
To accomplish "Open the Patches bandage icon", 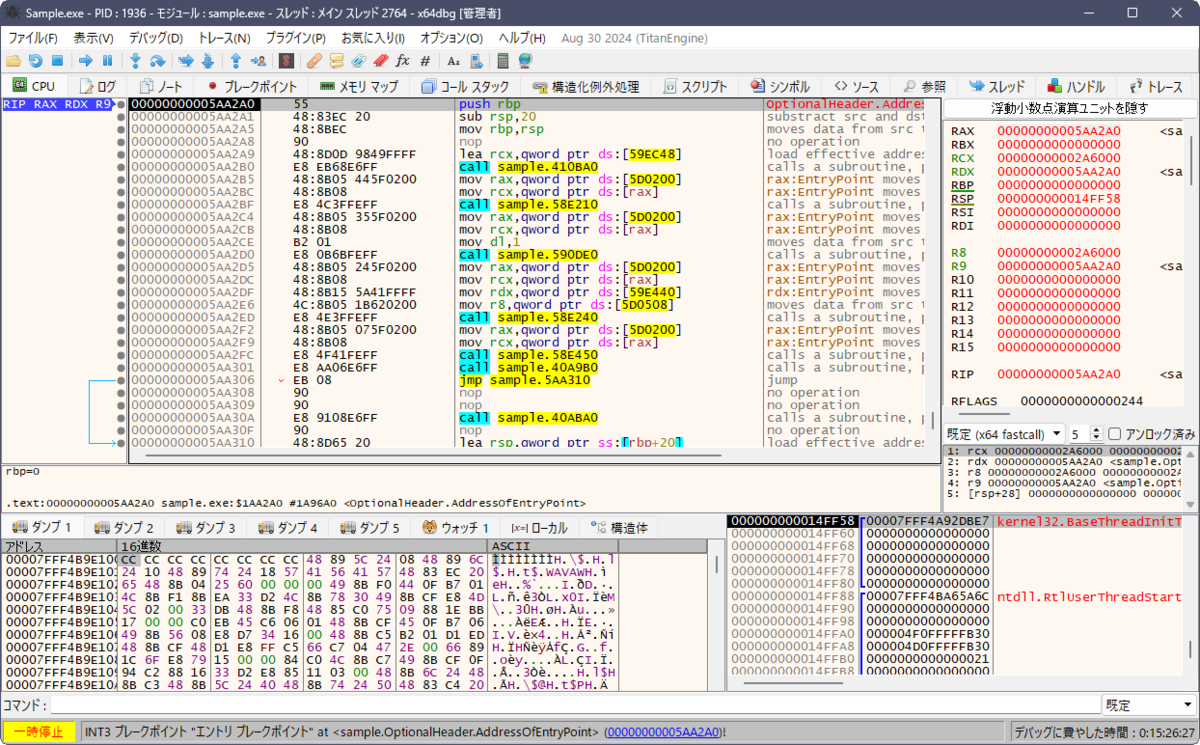I will point(314,61).
